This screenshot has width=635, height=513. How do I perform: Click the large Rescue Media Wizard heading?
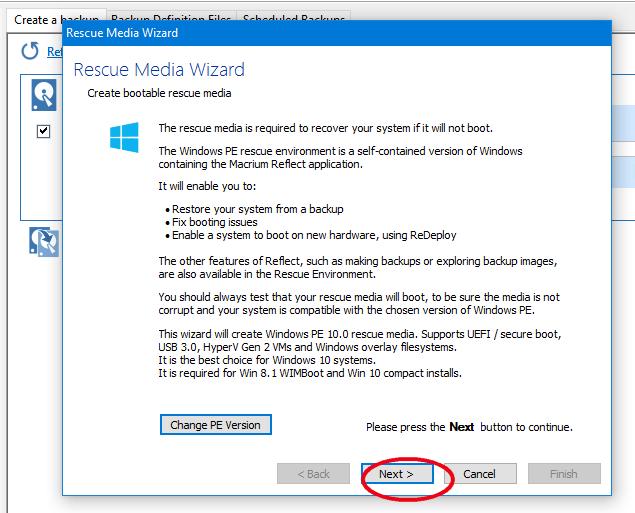point(159,70)
